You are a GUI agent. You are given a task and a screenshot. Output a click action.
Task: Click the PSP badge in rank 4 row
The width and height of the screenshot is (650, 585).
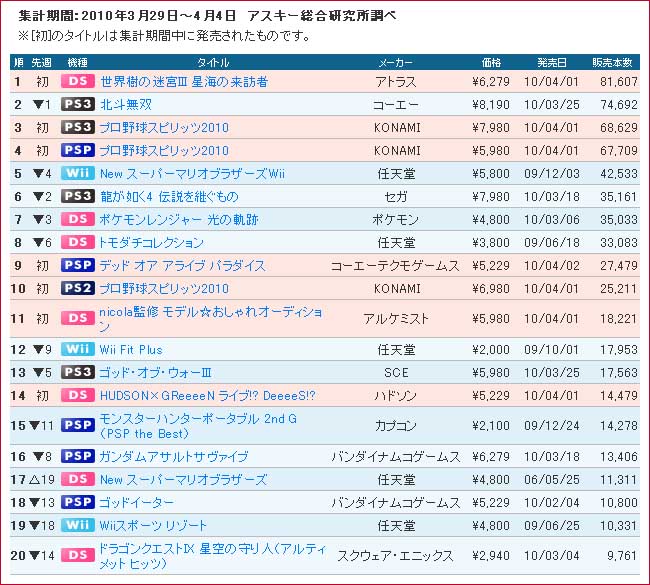coord(78,150)
